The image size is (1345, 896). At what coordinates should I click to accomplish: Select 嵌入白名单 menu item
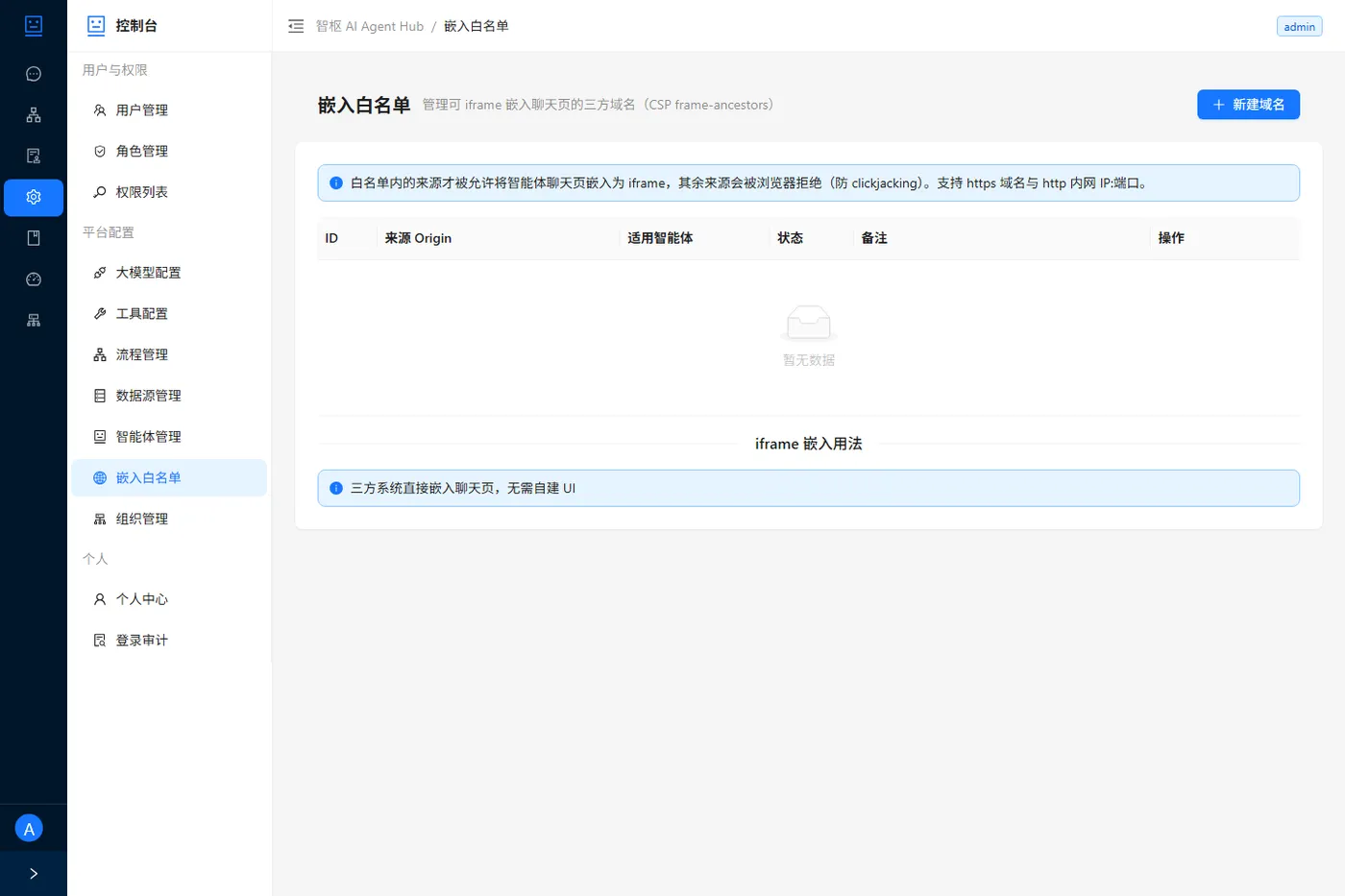(x=169, y=478)
